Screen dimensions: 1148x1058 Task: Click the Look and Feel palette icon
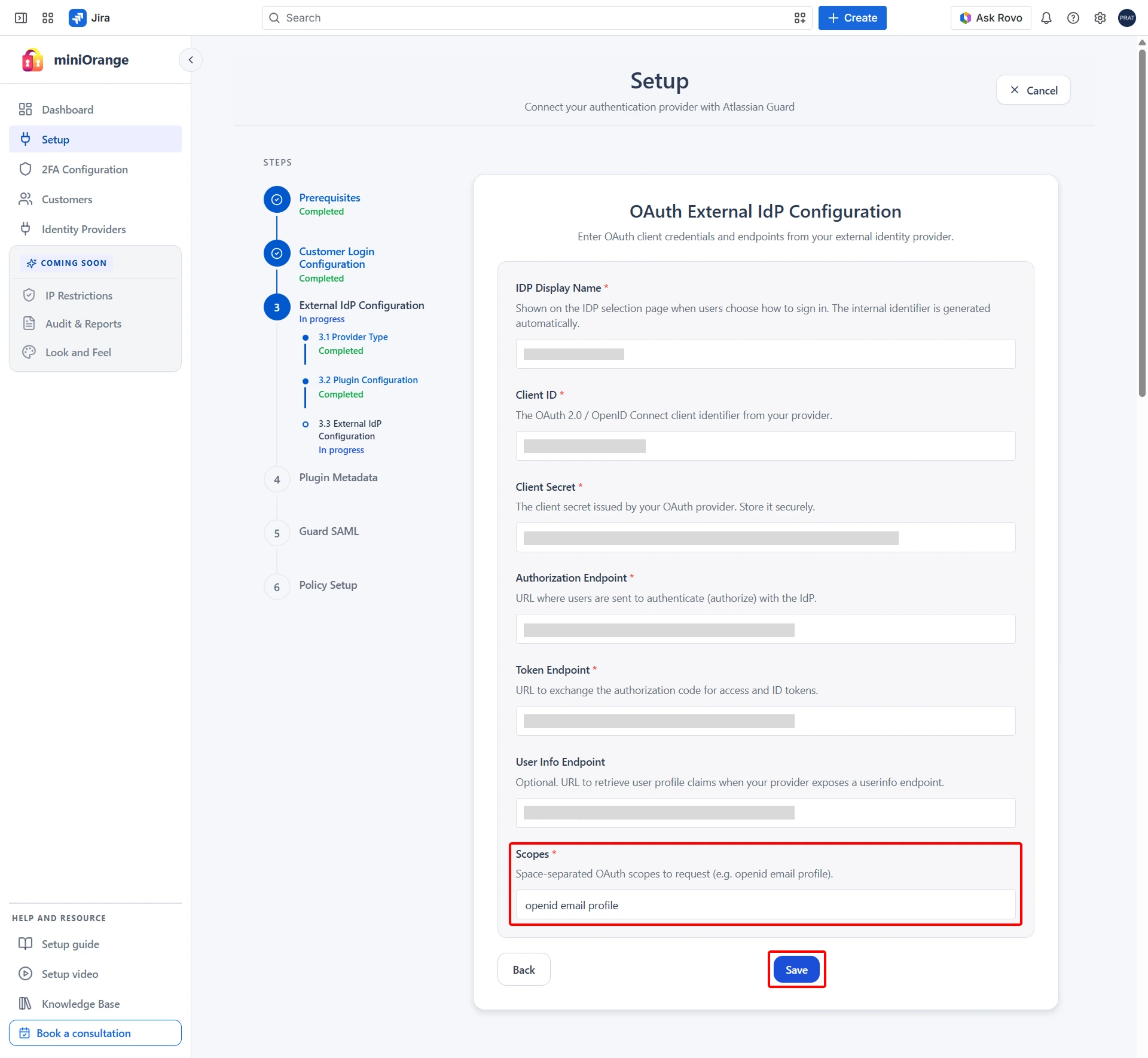(29, 352)
